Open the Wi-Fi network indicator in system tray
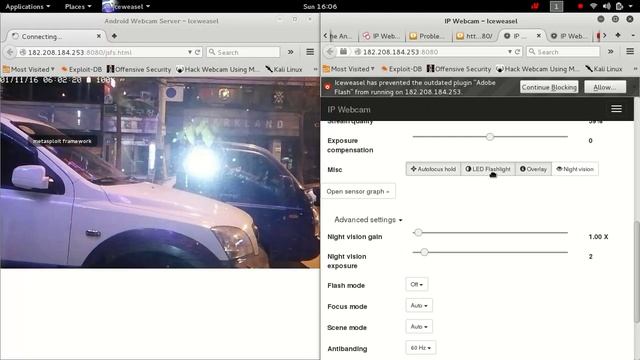The height and width of the screenshot is (360, 640). tap(593, 7)
